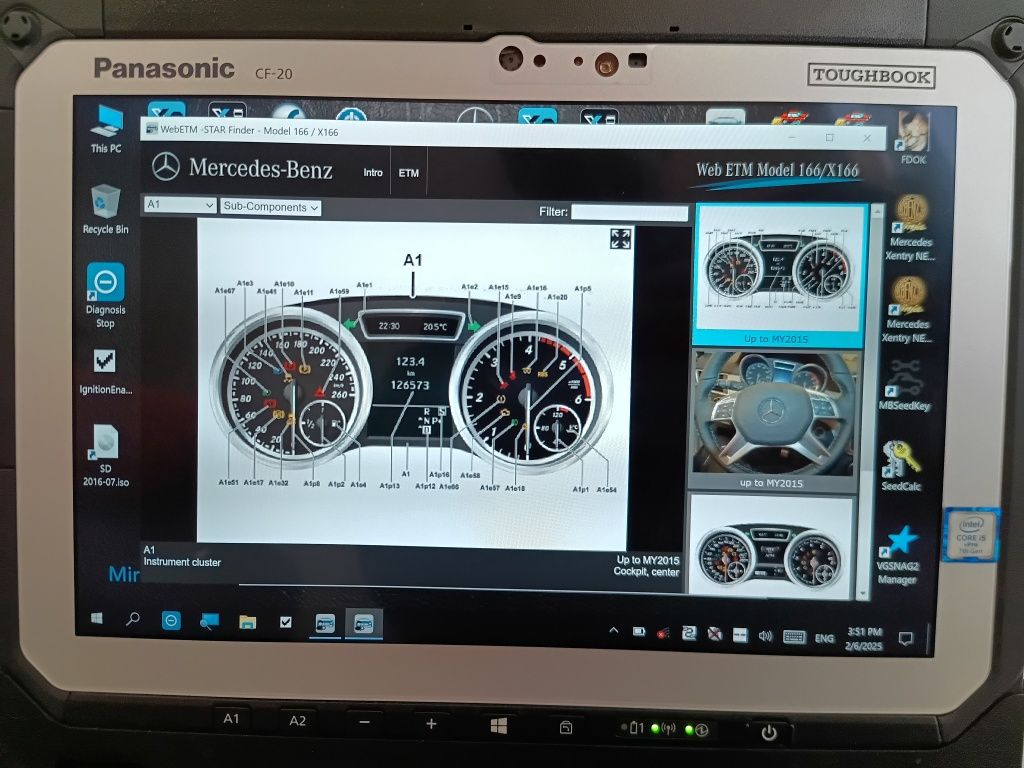This screenshot has width=1024, height=768.
Task: Open the blue Diagnosis Stop taskbar icon
Action: coord(171,620)
